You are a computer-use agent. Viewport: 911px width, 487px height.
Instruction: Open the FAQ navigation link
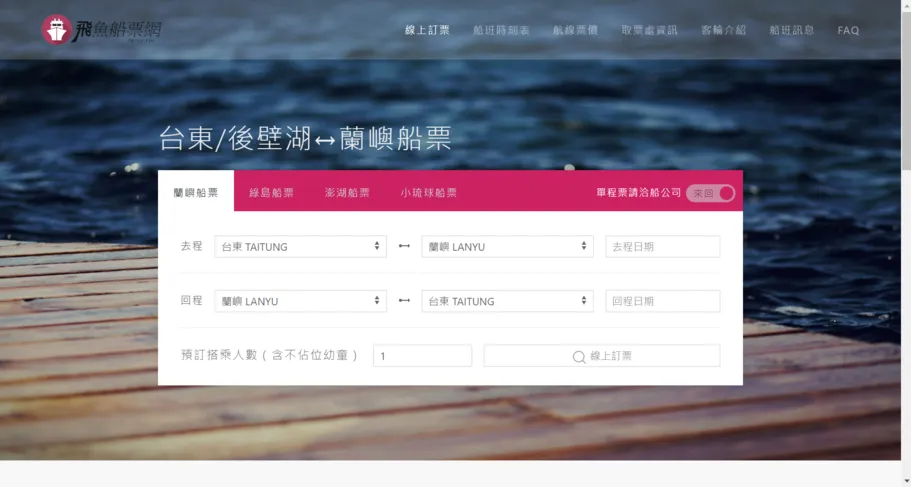pos(848,30)
